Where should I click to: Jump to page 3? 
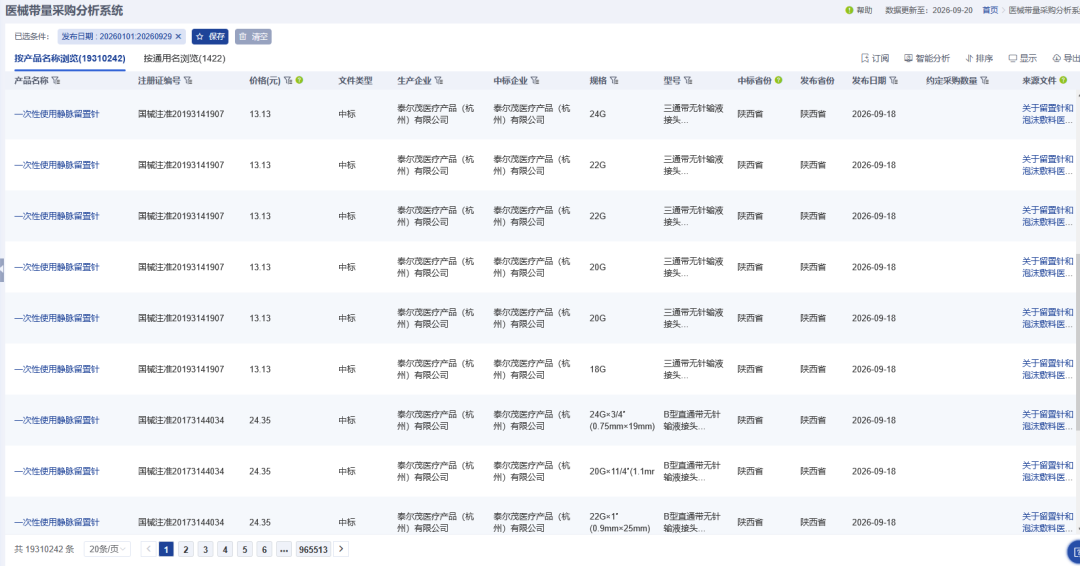(205, 549)
